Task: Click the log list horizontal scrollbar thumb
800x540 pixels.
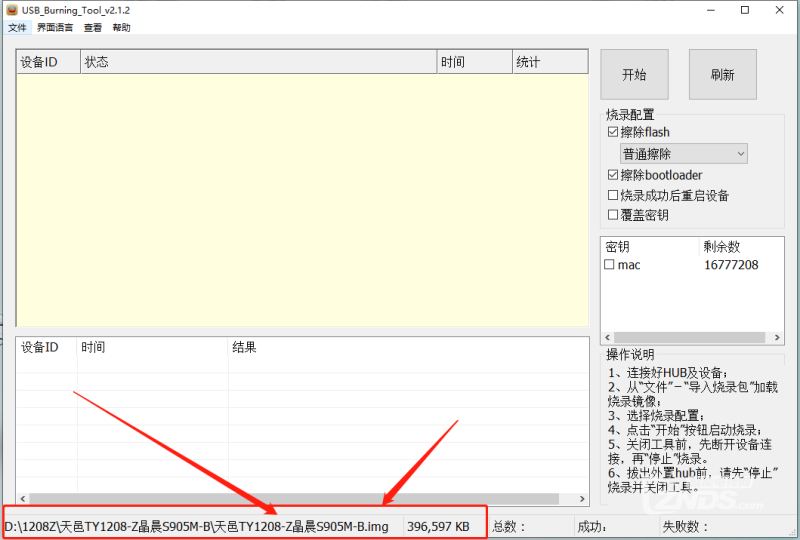Action: pyautogui.click(x=294, y=499)
